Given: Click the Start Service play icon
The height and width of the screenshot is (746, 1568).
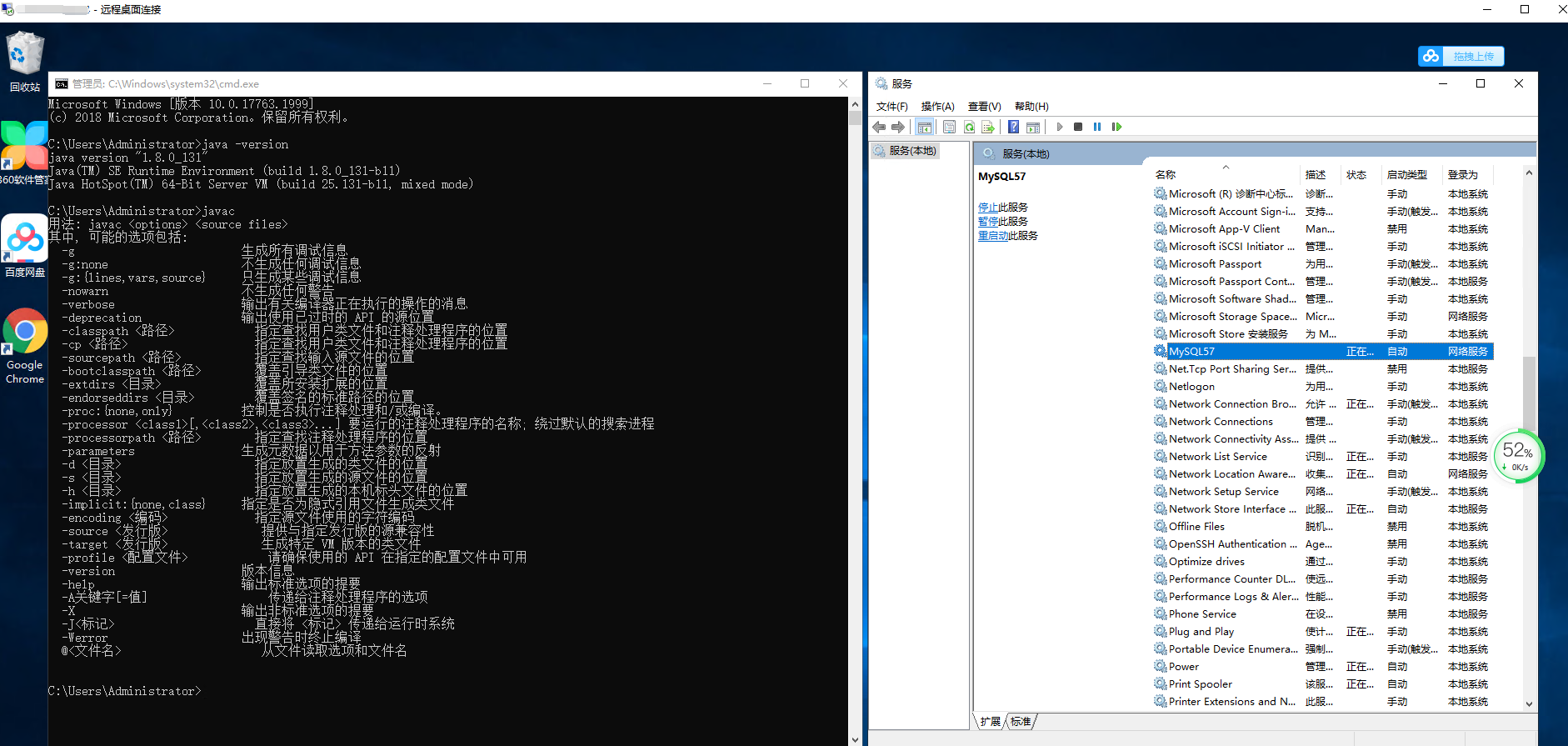Looking at the screenshot, I should pos(1059,127).
